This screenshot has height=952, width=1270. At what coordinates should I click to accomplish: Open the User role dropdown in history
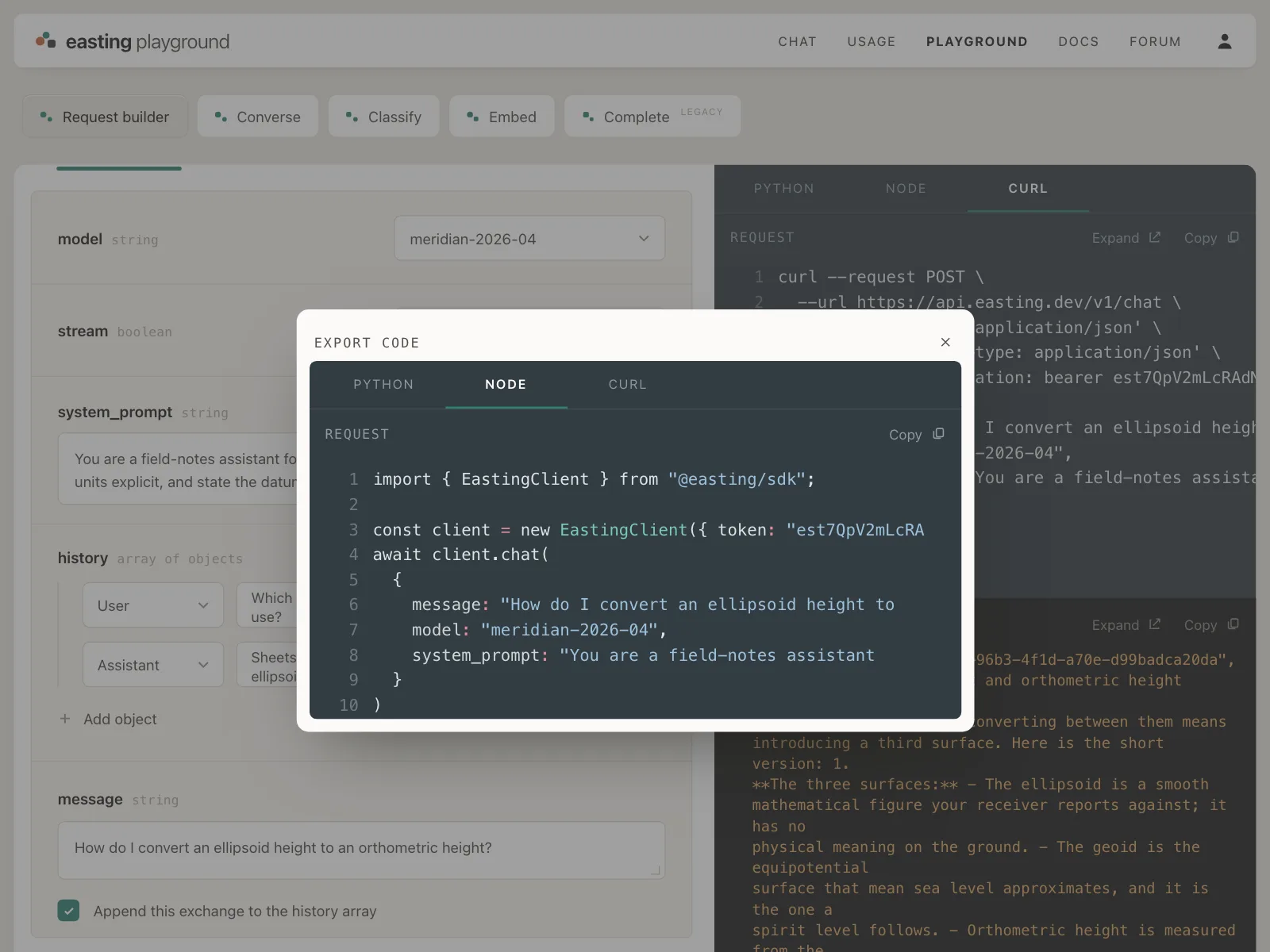point(153,605)
